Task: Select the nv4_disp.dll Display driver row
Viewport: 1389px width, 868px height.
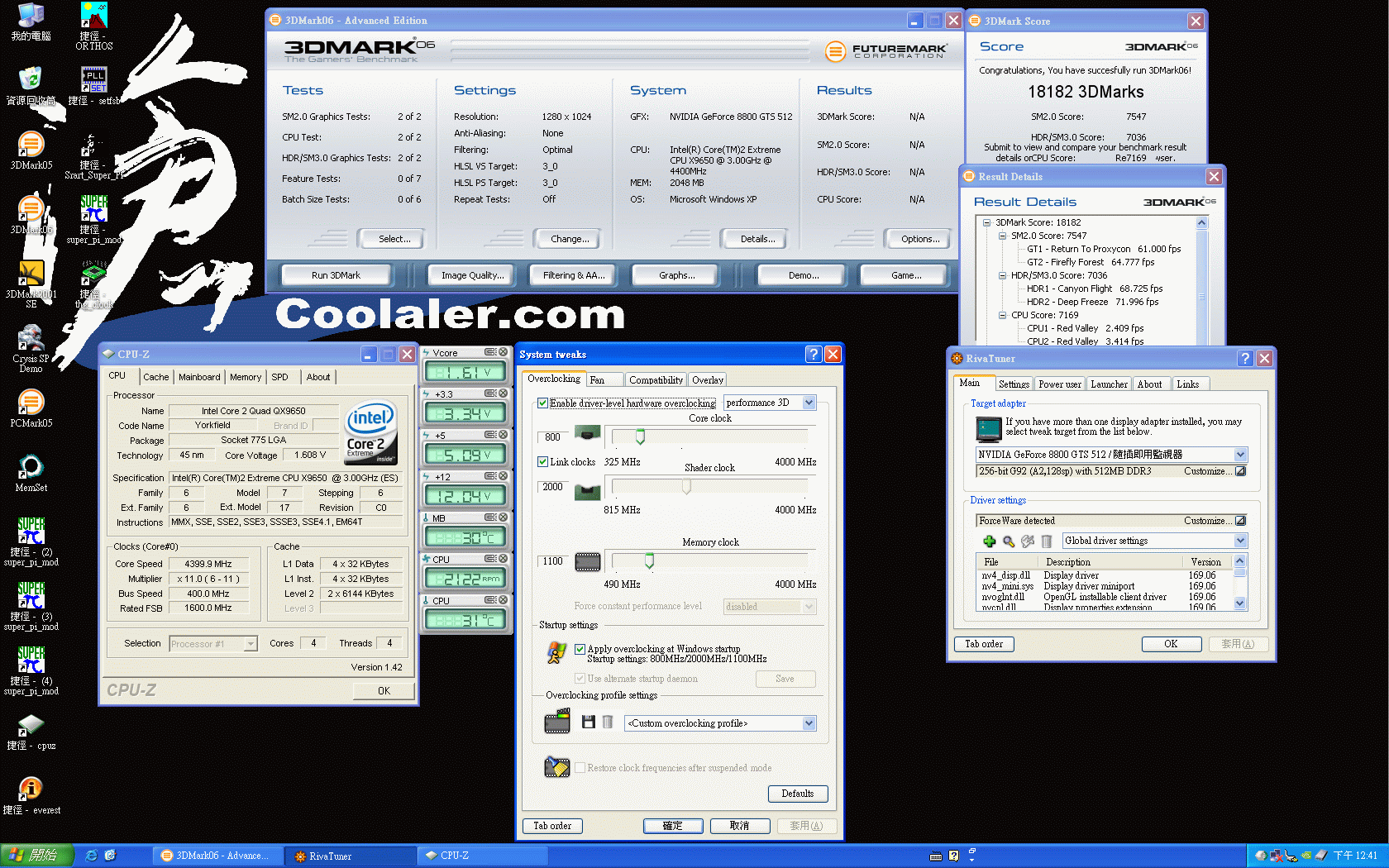Action: tap(1104, 575)
